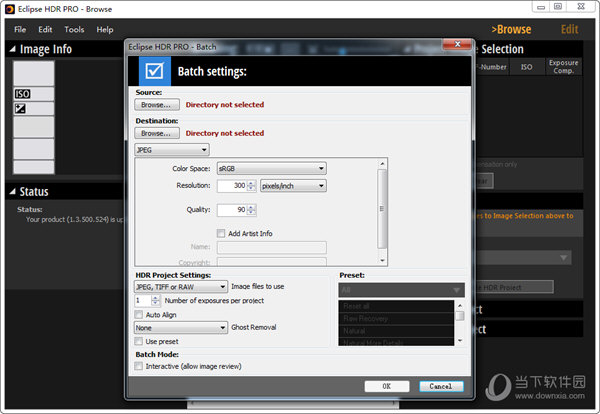Collapse the Image Info panel triangle

[x=13, y=49]
